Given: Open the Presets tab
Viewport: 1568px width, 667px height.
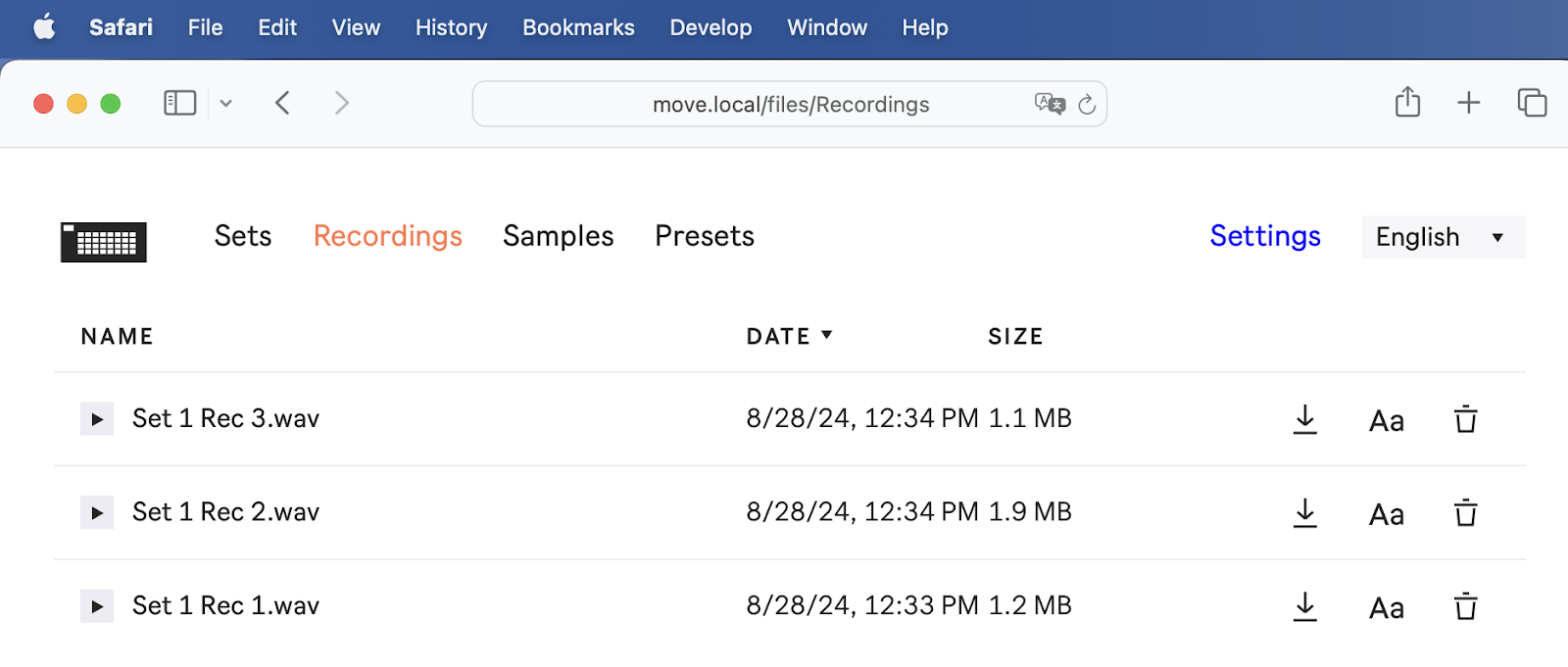Looking at the screenshot, I should pos(704,236).
